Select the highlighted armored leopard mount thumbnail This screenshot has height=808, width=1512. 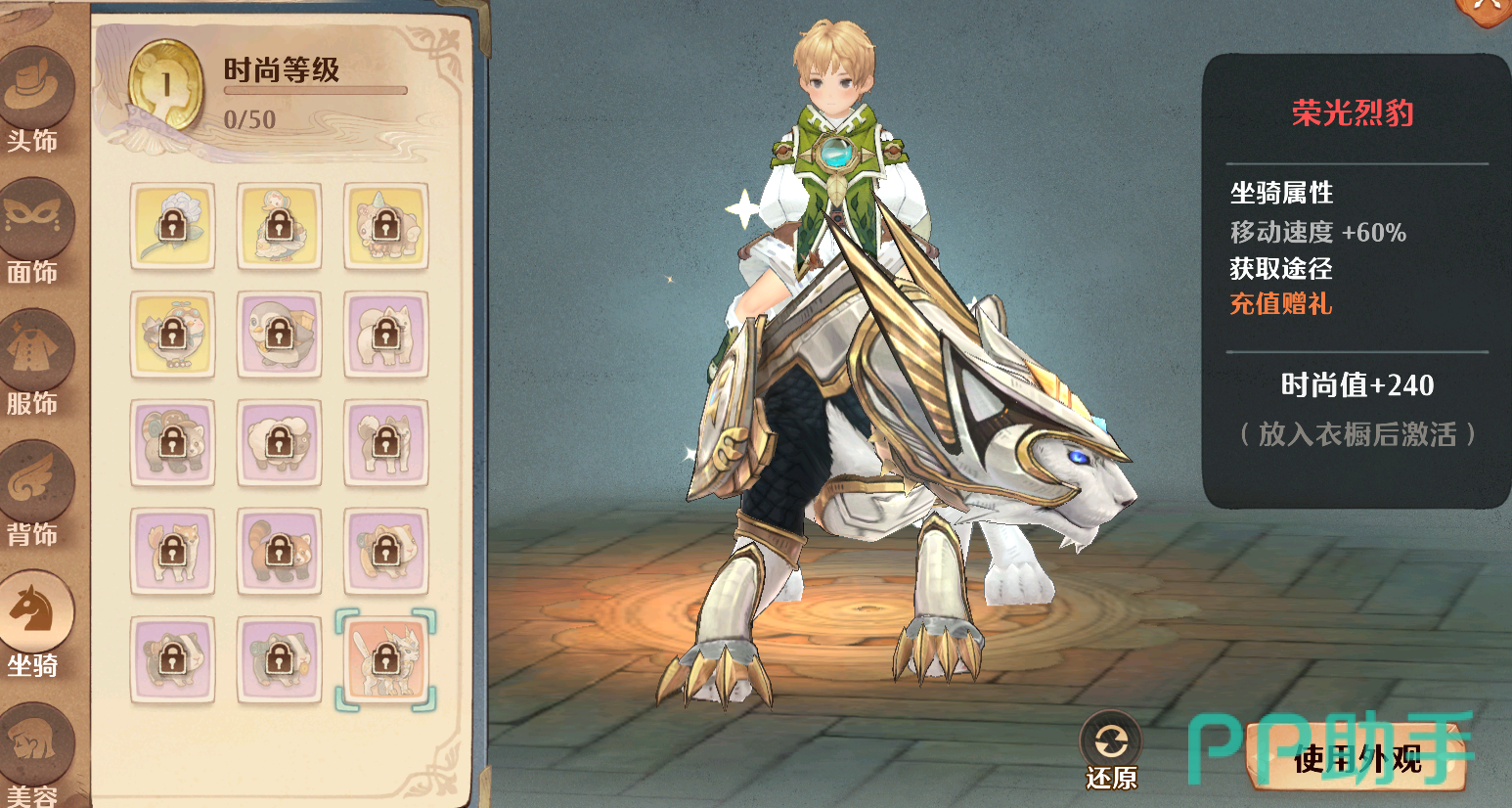[385, 660]
